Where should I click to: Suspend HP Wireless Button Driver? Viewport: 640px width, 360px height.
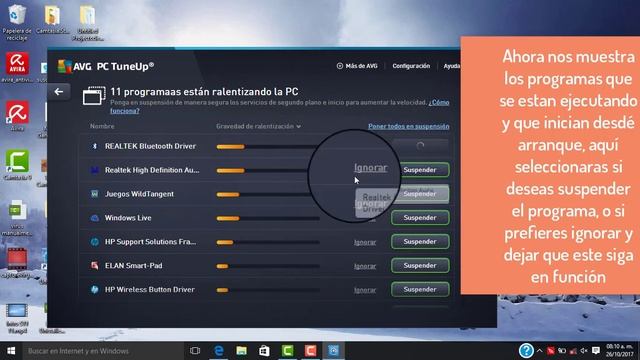click(x=420, y=289)
